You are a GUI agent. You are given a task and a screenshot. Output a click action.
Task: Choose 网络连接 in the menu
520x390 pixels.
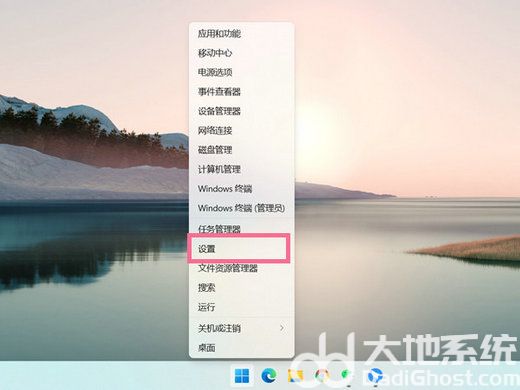tap(241, 130)
